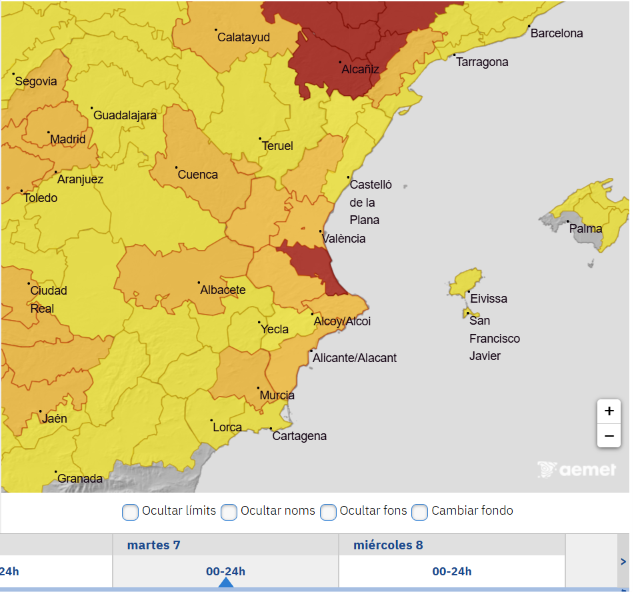Click the Aranjuez map label
The image size is (633, 592).
pos(80,179)
